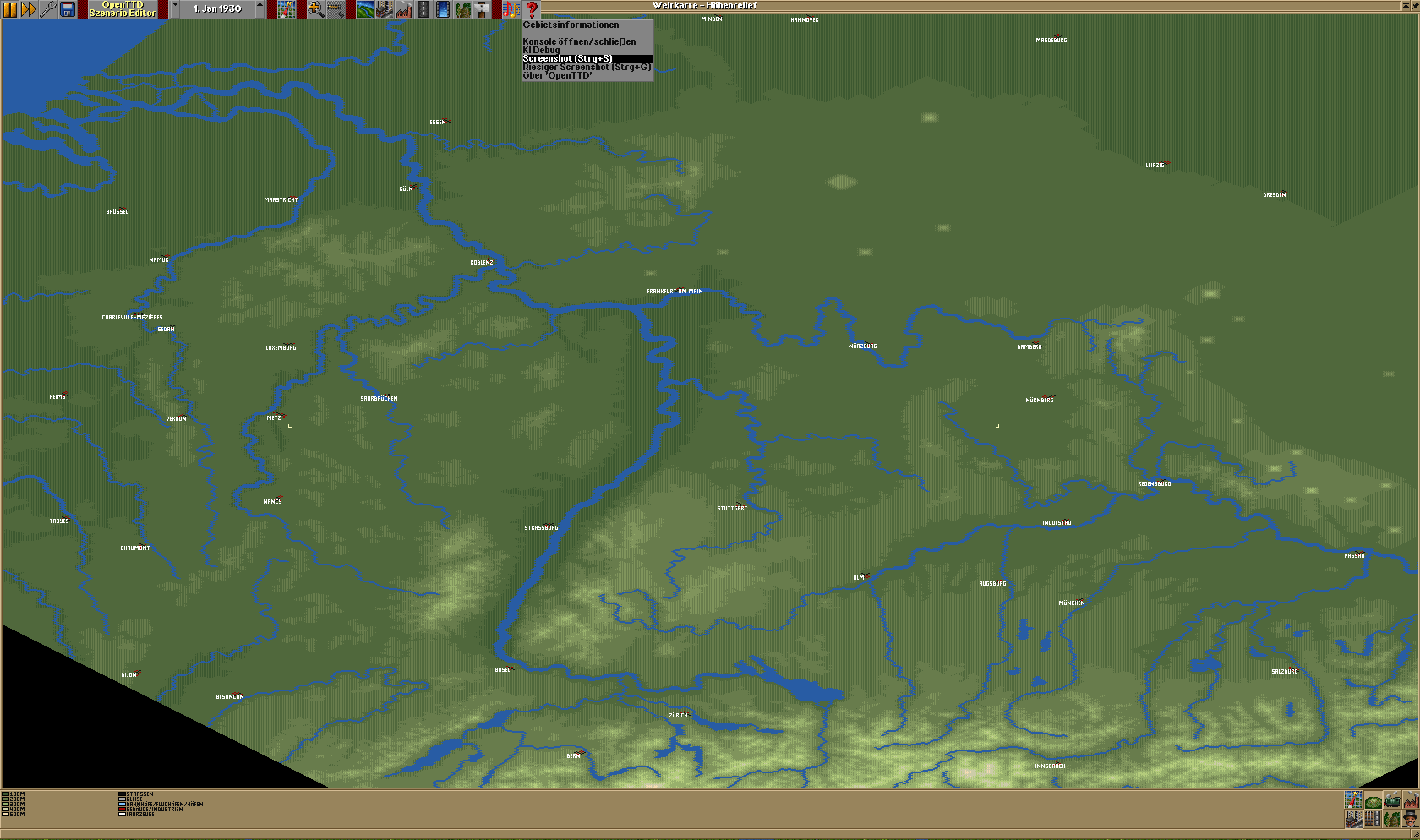Viewport: 1420px width, 840px height.
Task: Click the 500M height legend swatch
Action: coord(5,815)
